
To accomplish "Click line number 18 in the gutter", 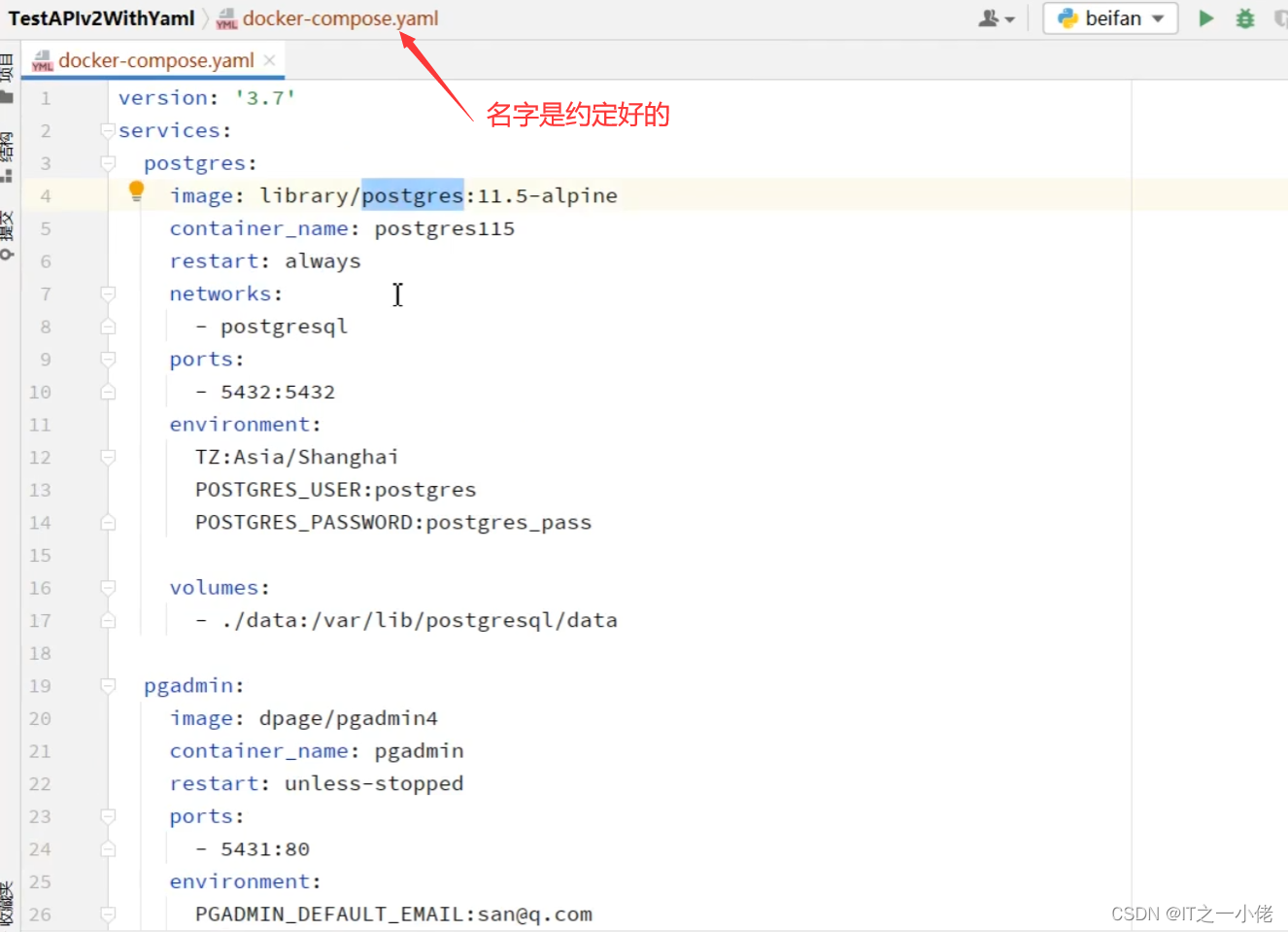I will click(x=40, y=653).
